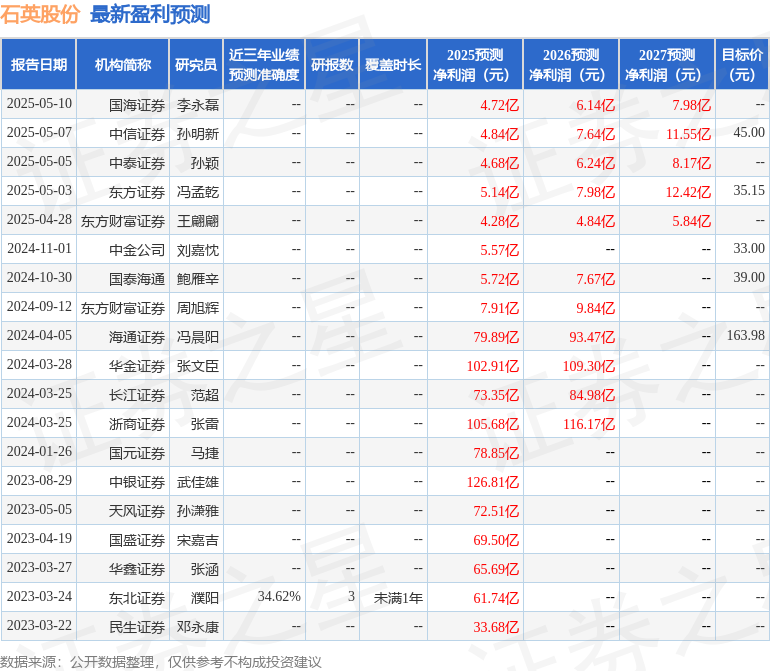
Task: Select the 报告日期 column header
Action: point(39,65)
